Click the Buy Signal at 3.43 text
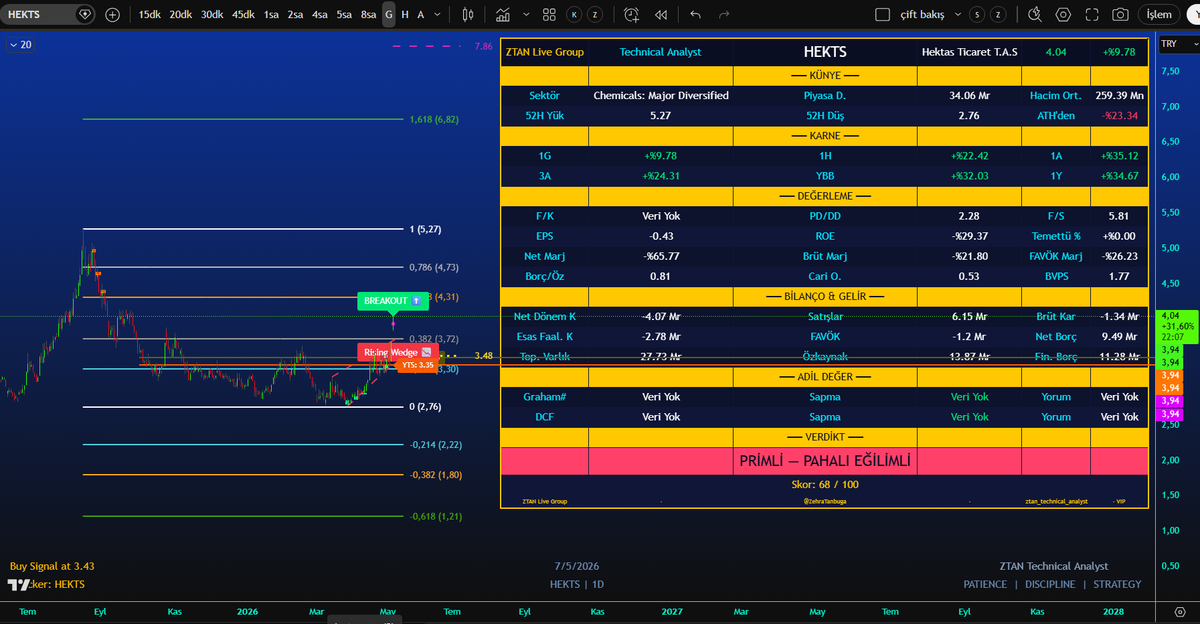Screen dimensions: 1200x624 click(x=52, y=566)
